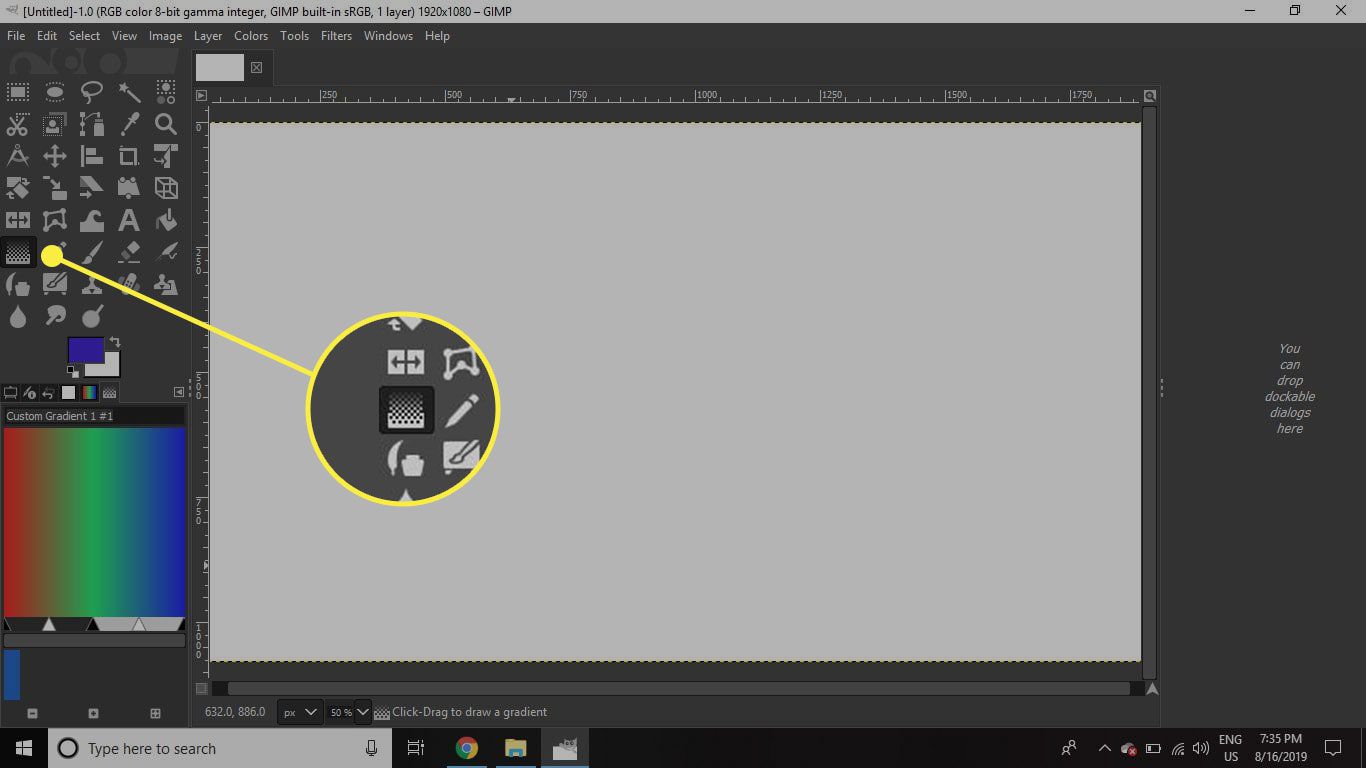Zoom out the gradient editor view

(x=32, y=713)
